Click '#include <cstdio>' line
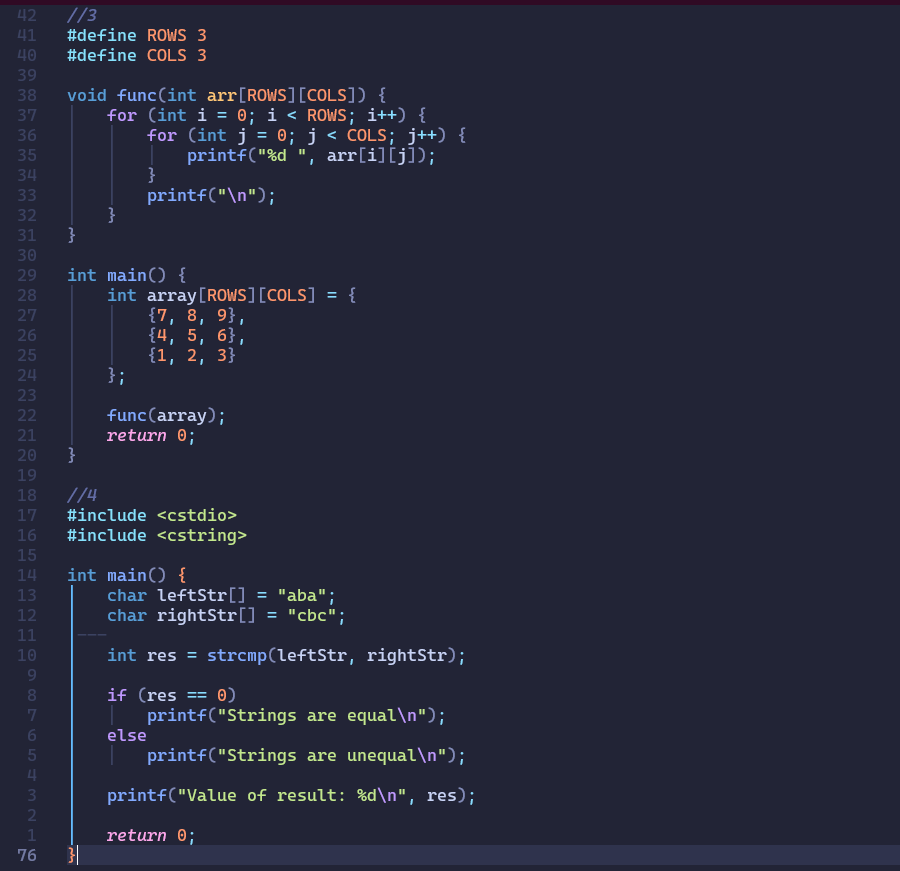Image resolution: width=900 pixels, height=871 pixels. [152, 516]
